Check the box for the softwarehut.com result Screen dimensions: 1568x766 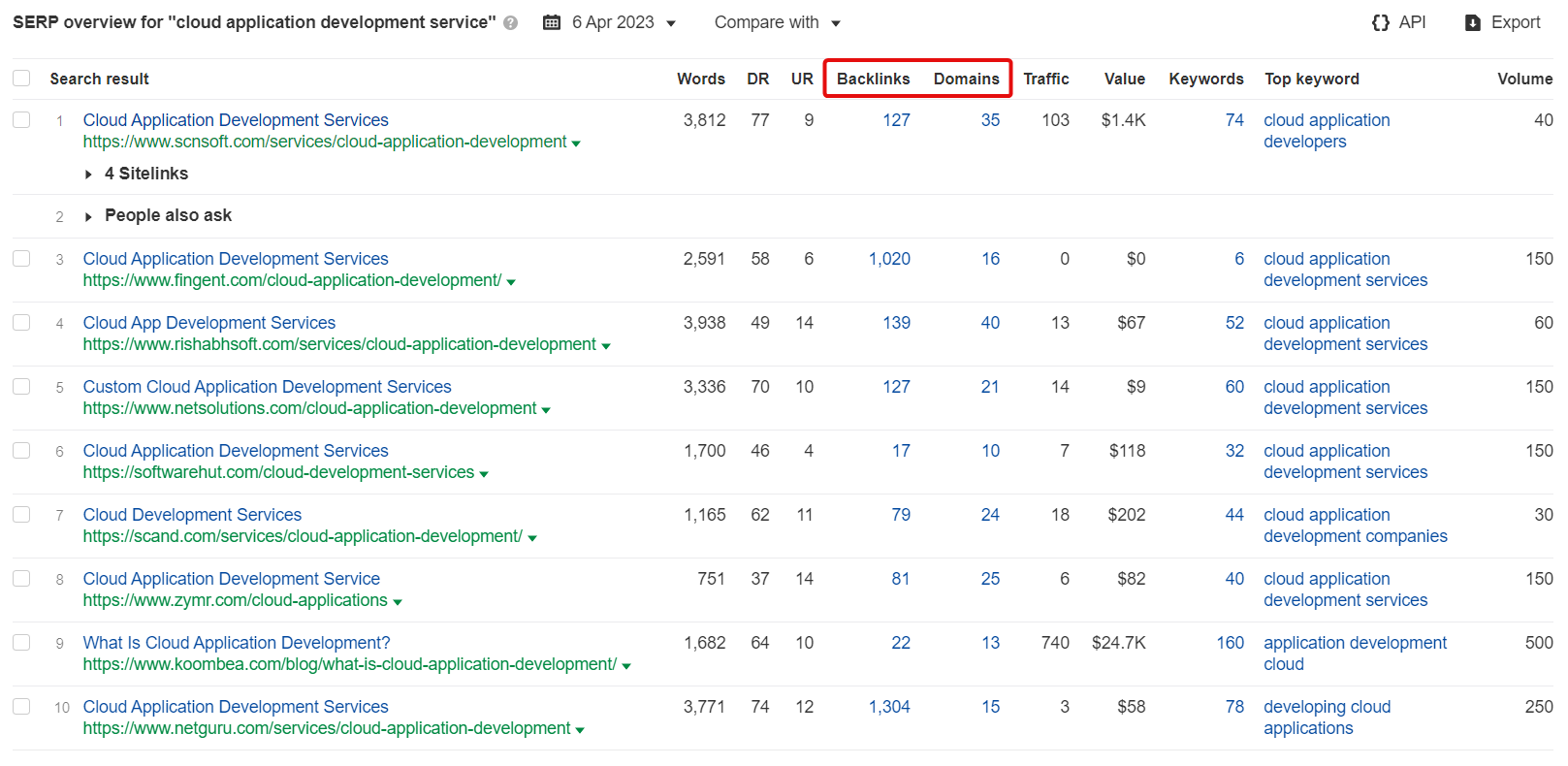(x=21, y=451)
